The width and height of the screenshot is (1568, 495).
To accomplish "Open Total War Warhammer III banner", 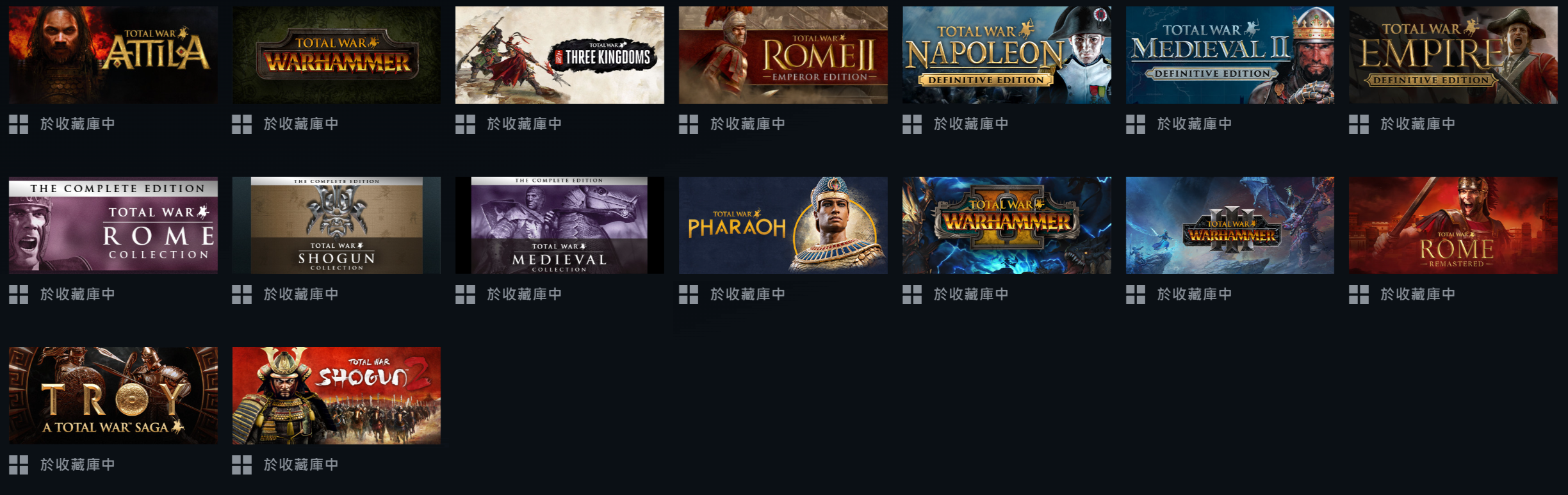I will point(1230,225).
